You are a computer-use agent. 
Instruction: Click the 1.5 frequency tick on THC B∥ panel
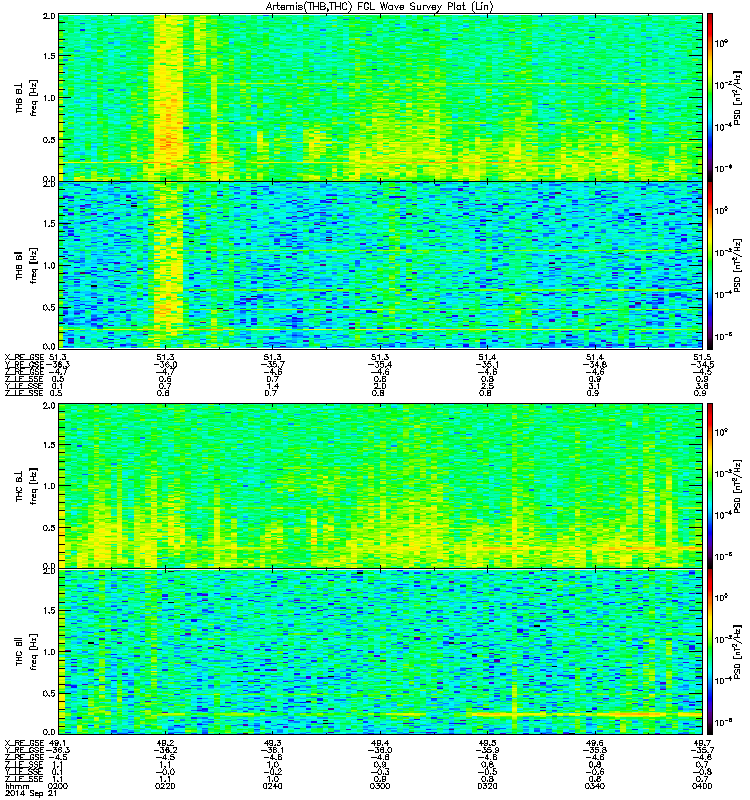(x=49, y=610)
